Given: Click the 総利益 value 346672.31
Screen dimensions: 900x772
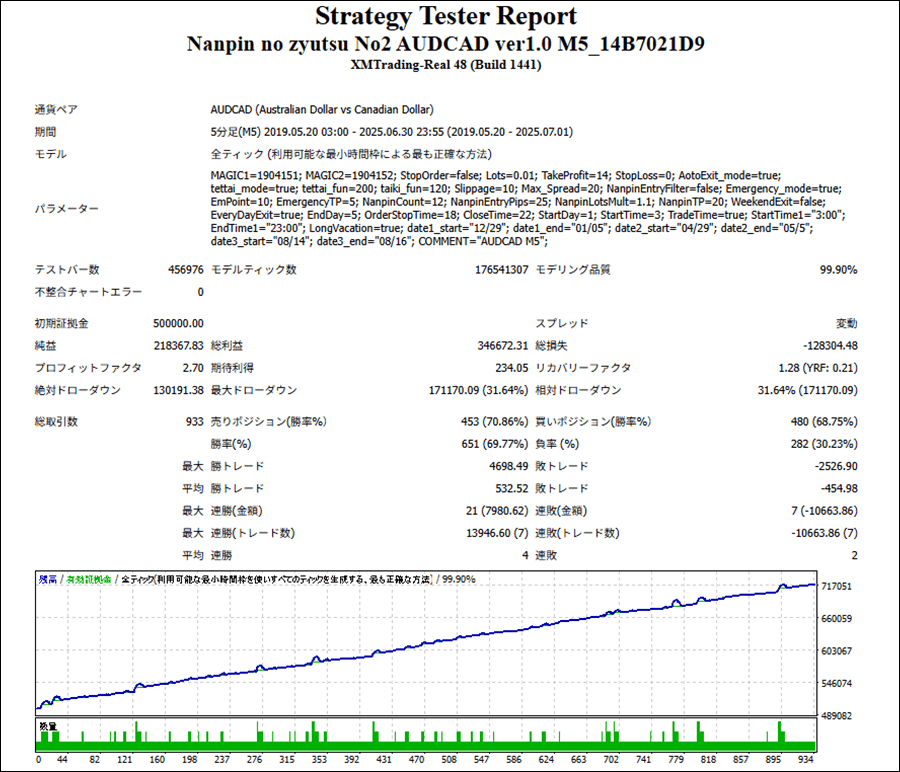Looking at the screenshot, I should pyautogui.click(x=502, y=346).
